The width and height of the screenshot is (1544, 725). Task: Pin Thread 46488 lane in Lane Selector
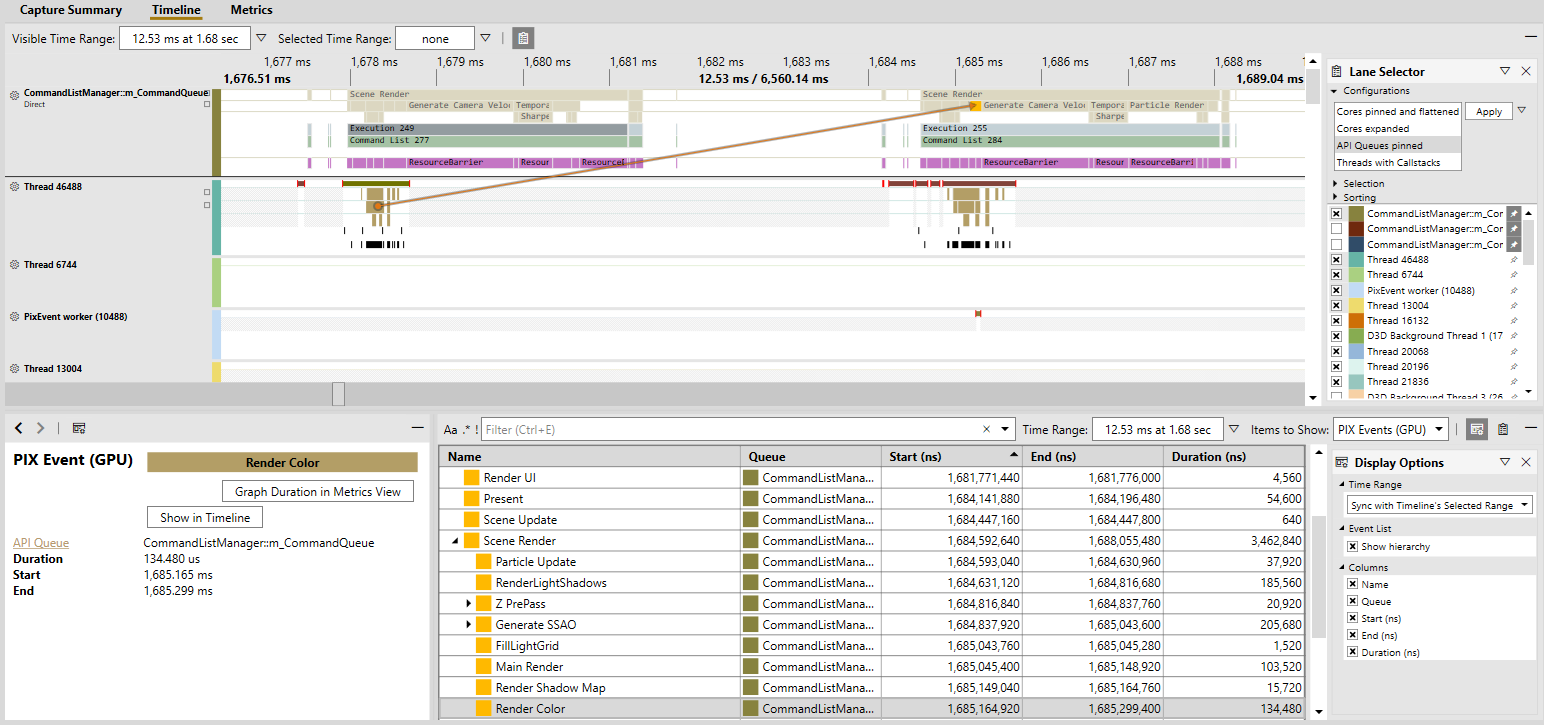tap(1513, 260)
